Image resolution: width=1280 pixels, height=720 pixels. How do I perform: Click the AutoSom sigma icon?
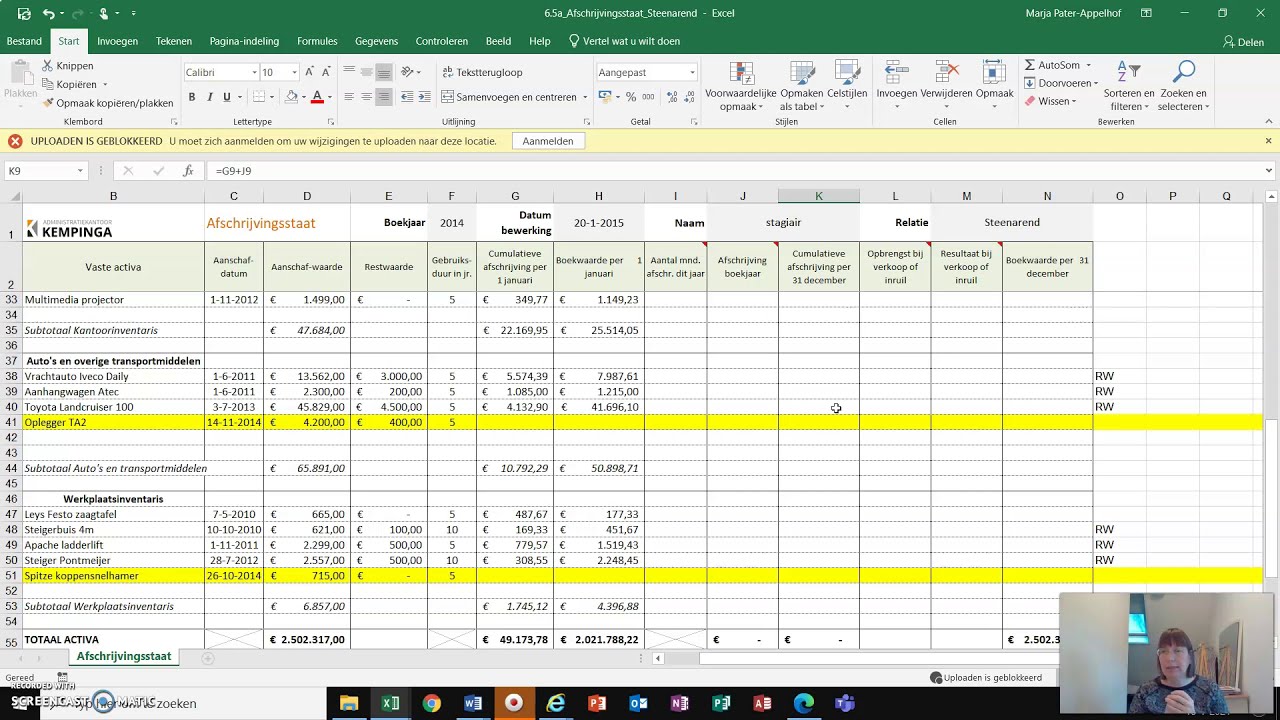(1030, 65)
